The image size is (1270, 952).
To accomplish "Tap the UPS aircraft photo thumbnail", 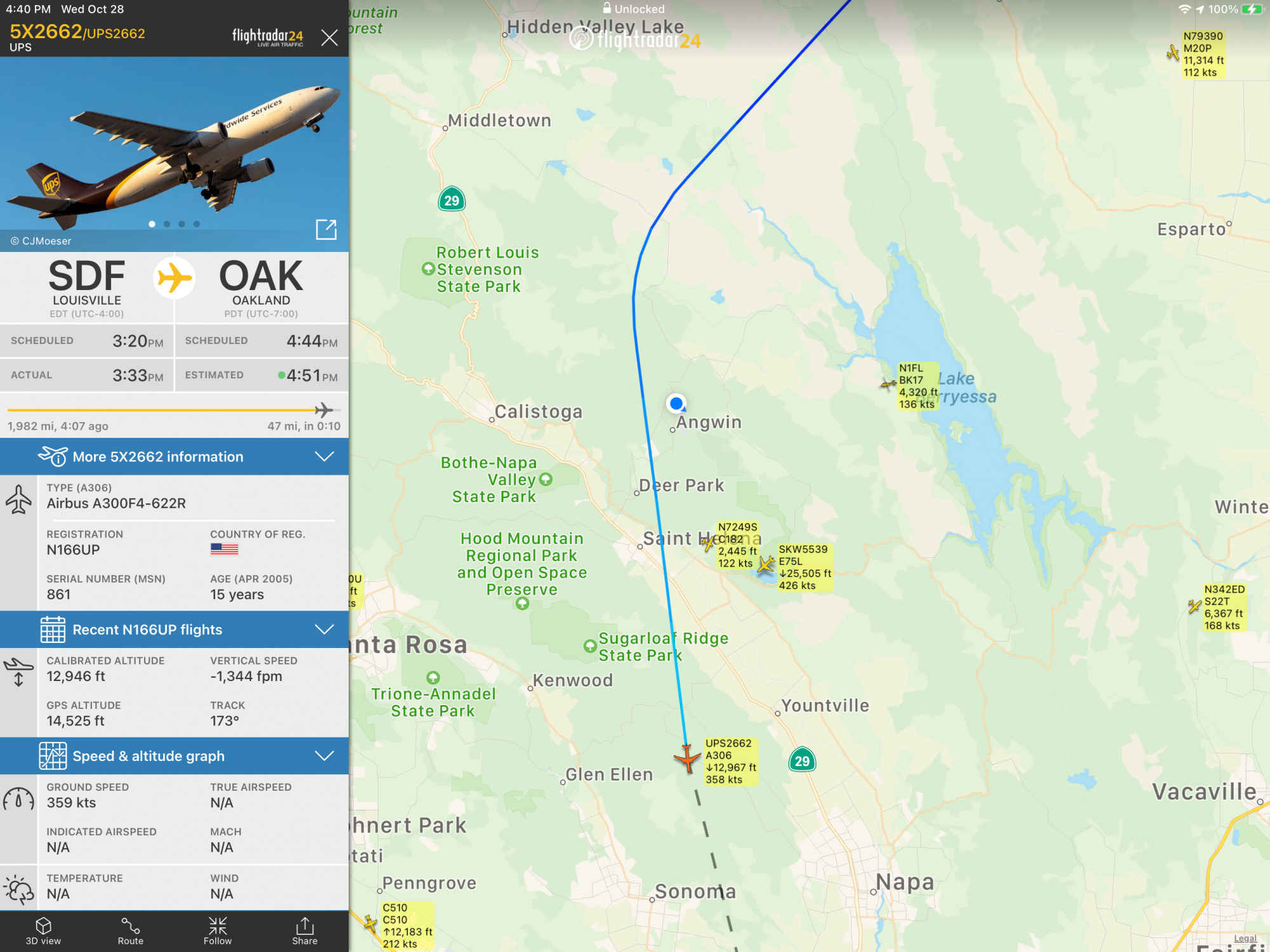I will [x=174, y=154].
